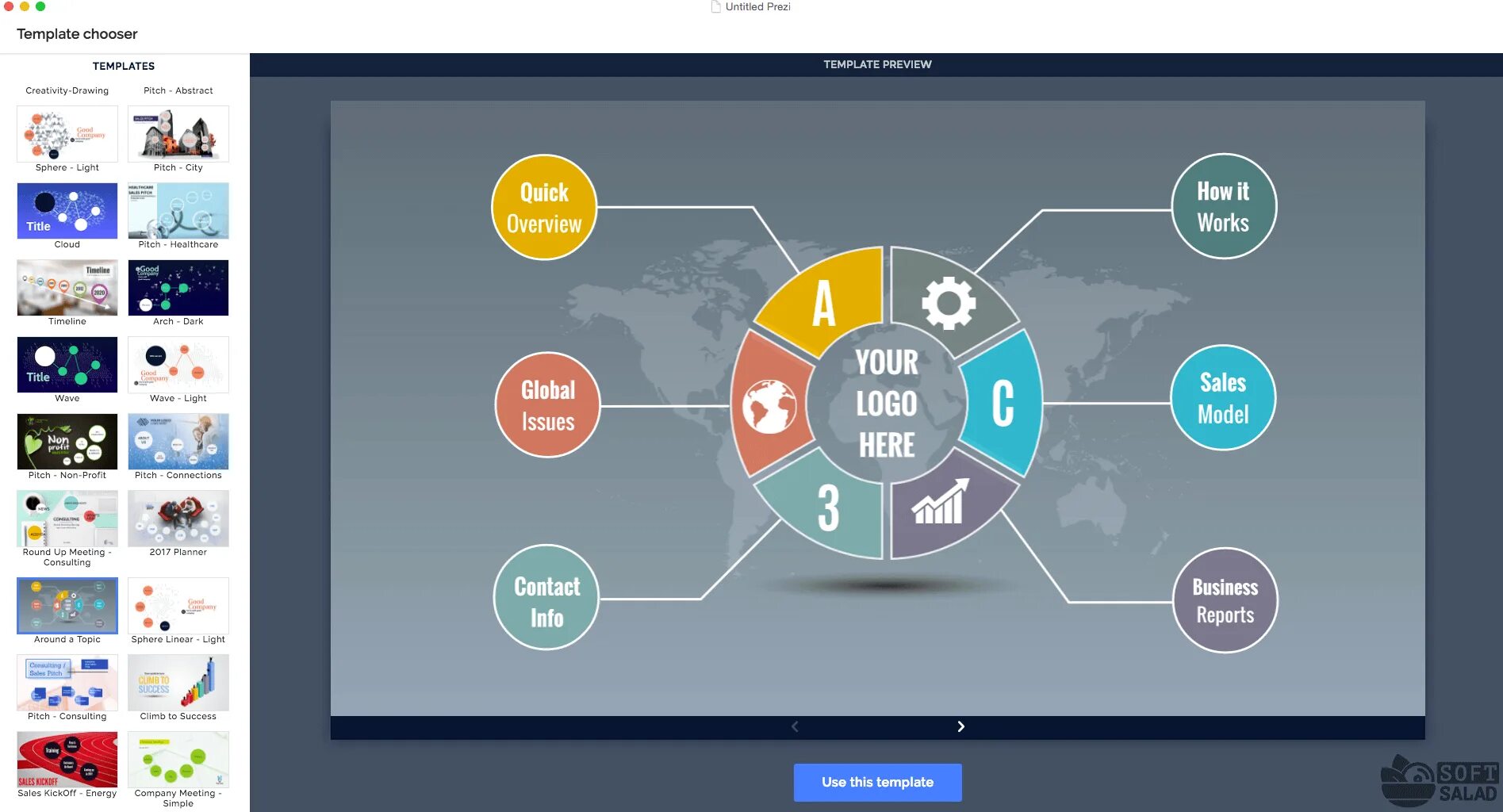
Task: Go to the next template preview slide
Action: 960,726
